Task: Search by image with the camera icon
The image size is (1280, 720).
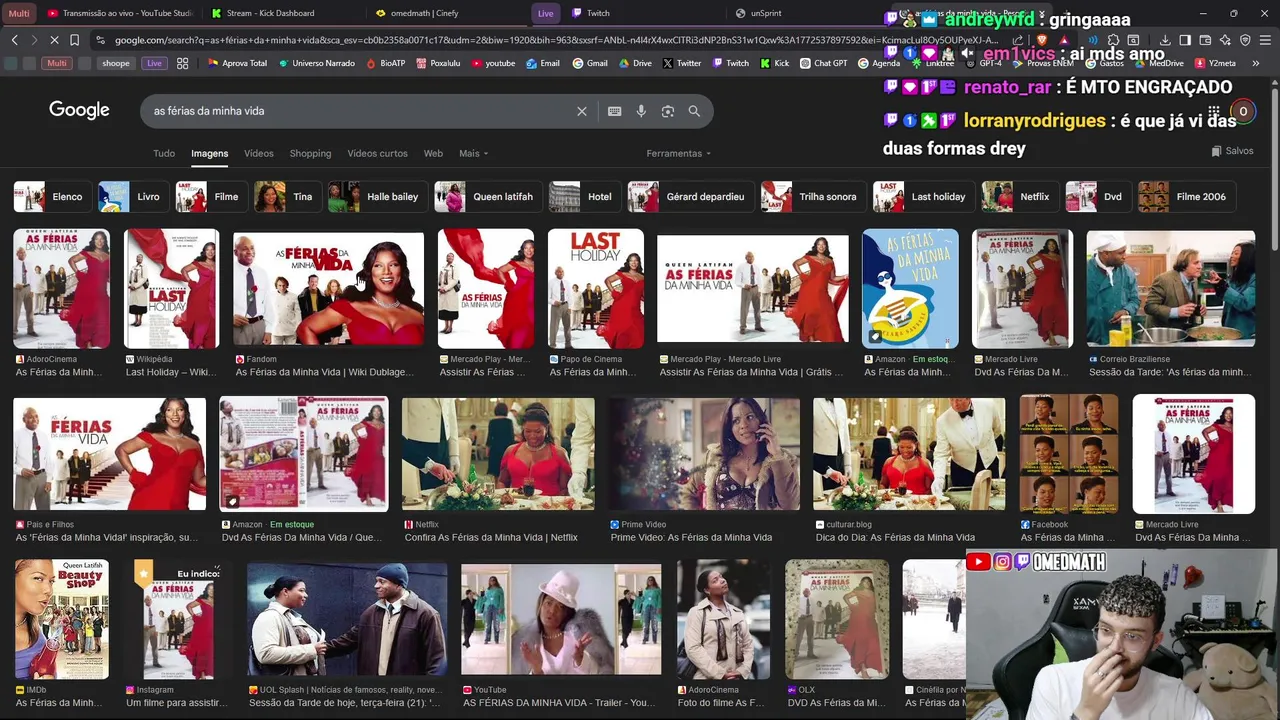Action: (x=668, y=111)
